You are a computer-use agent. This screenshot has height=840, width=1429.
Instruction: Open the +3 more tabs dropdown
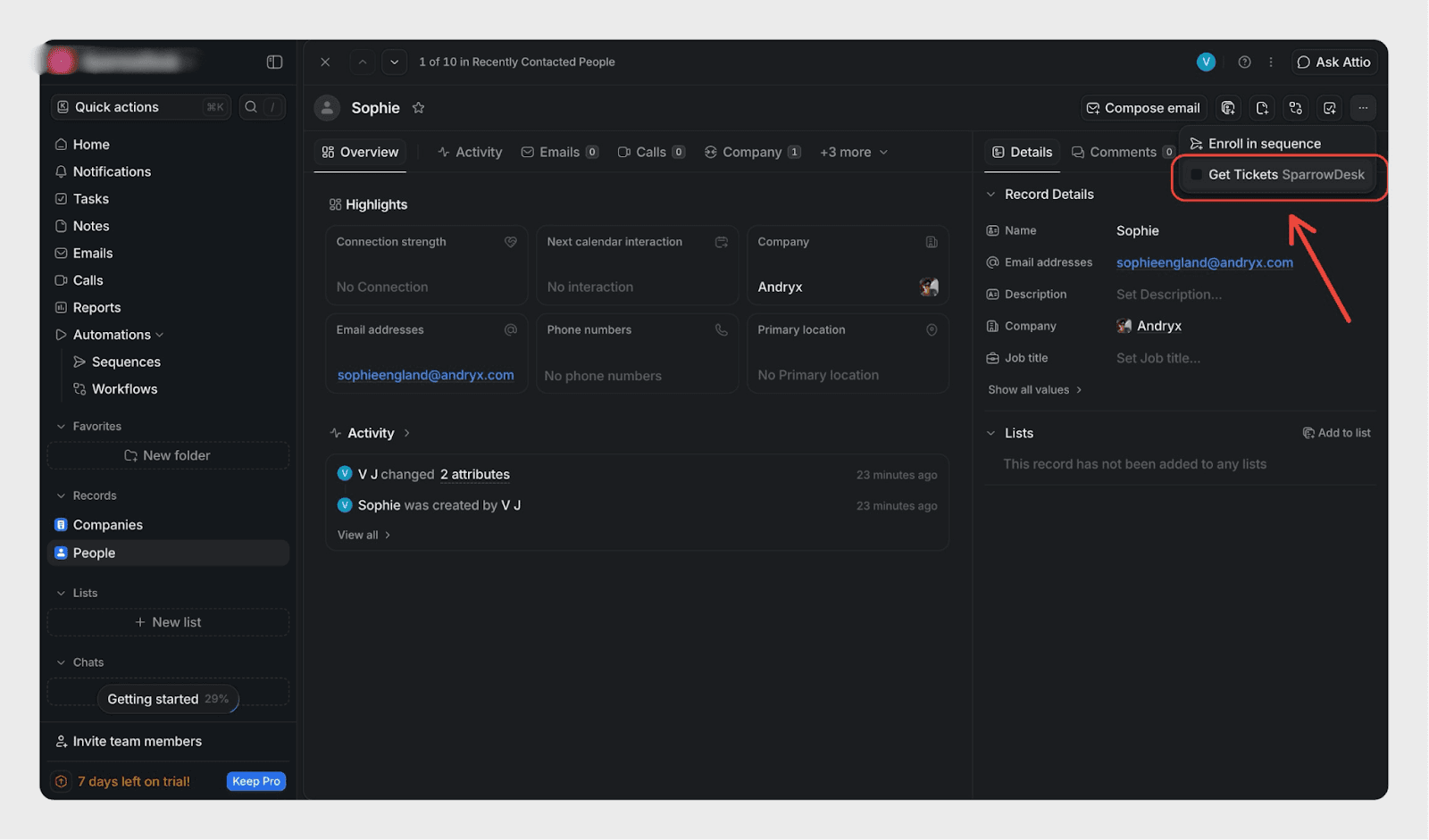tap(853, 153)
